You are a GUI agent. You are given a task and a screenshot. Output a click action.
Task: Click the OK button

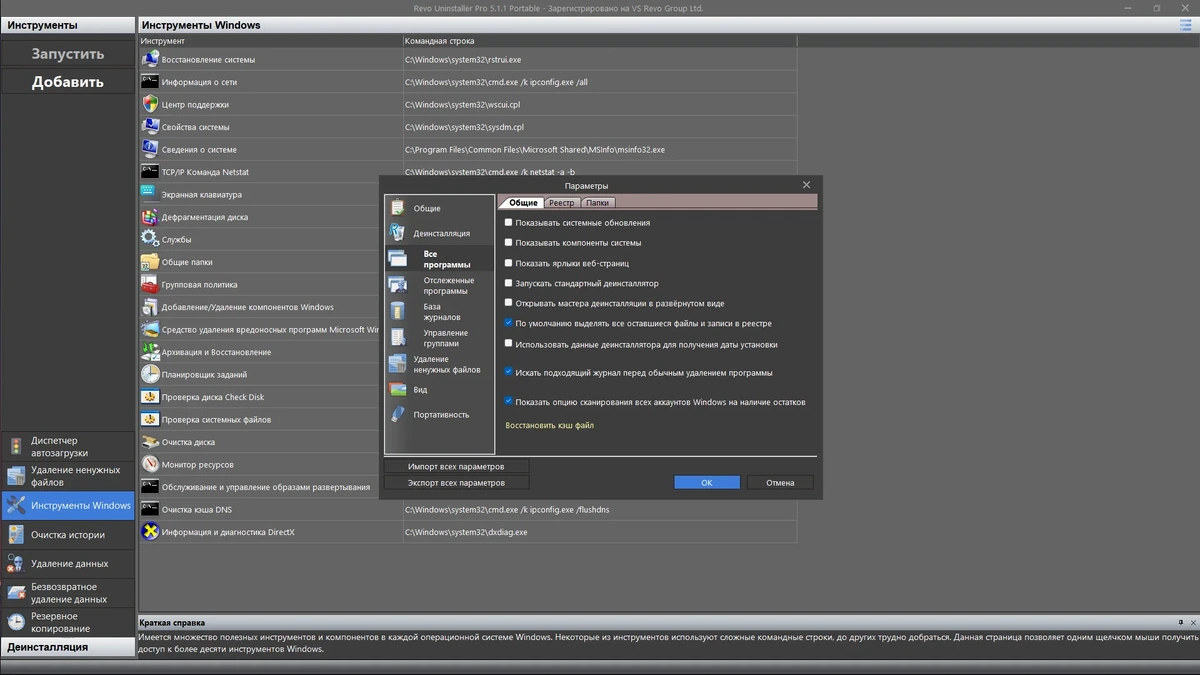(707, 482)
